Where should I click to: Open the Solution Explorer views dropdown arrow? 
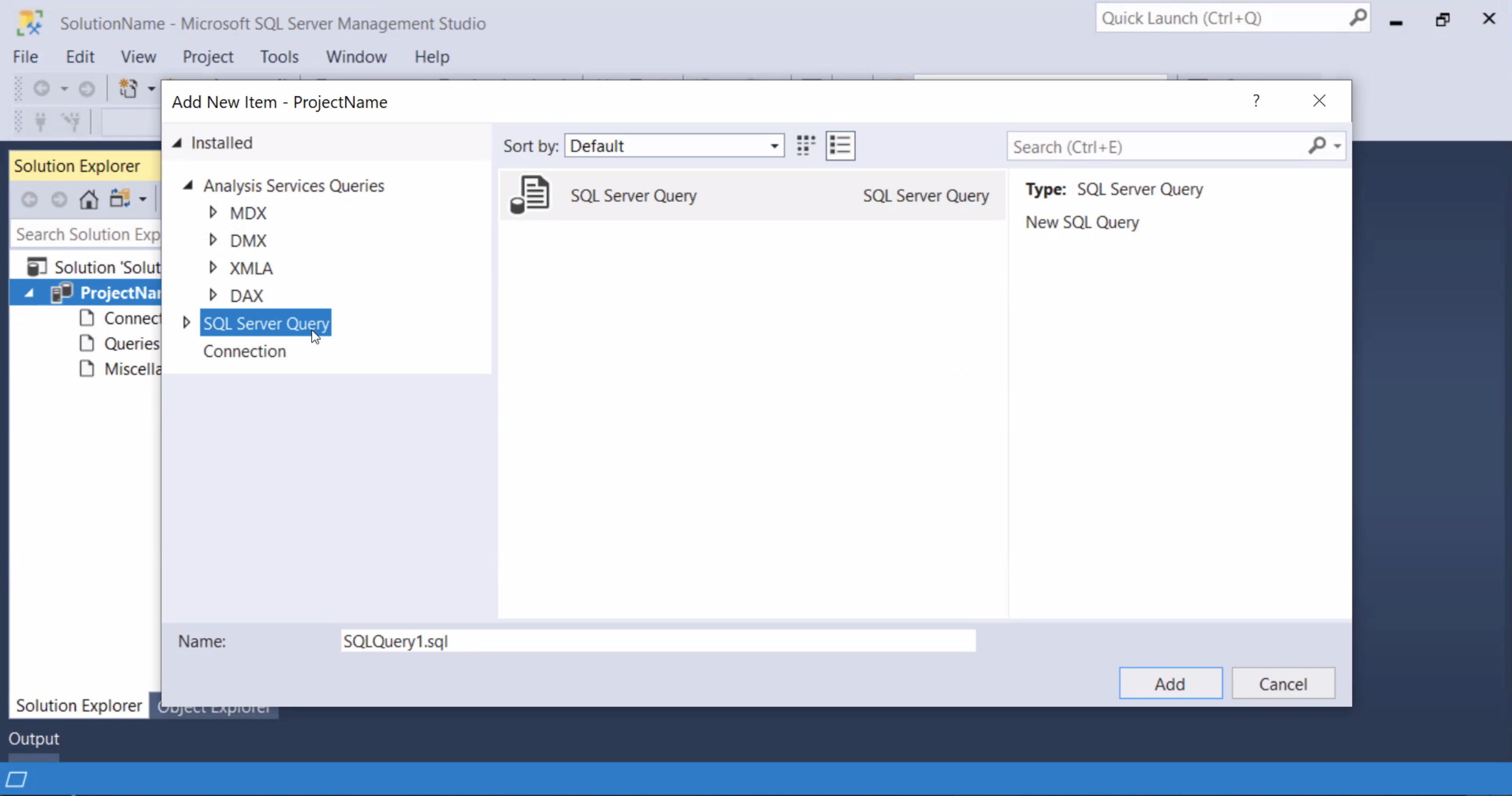click(x=142, y=199)
